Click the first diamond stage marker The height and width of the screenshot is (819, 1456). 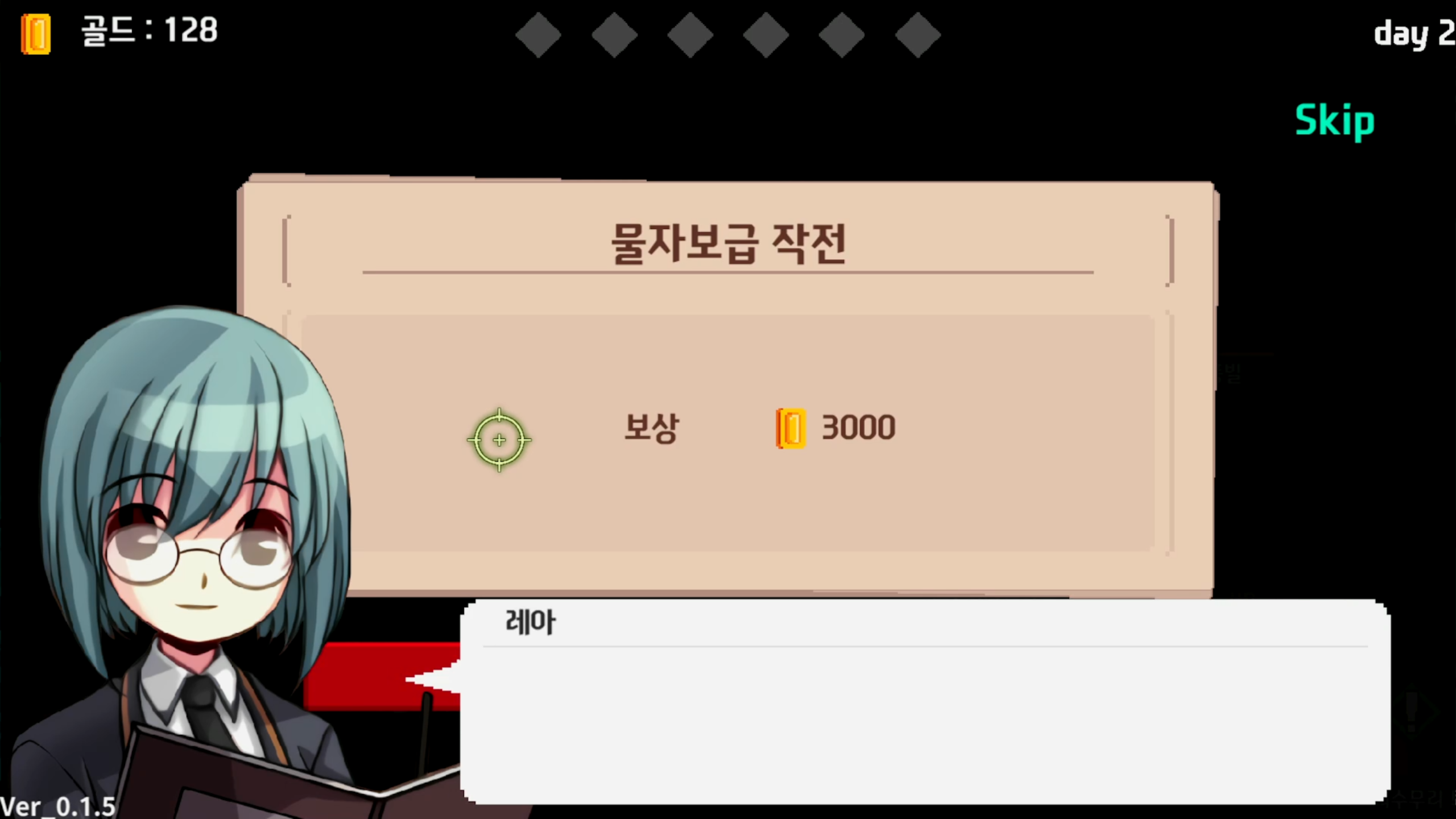point(538,35)
